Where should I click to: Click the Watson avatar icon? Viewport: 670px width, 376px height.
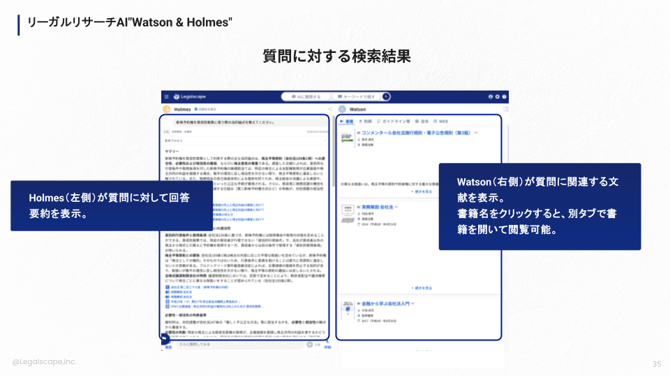coord(342,109)
